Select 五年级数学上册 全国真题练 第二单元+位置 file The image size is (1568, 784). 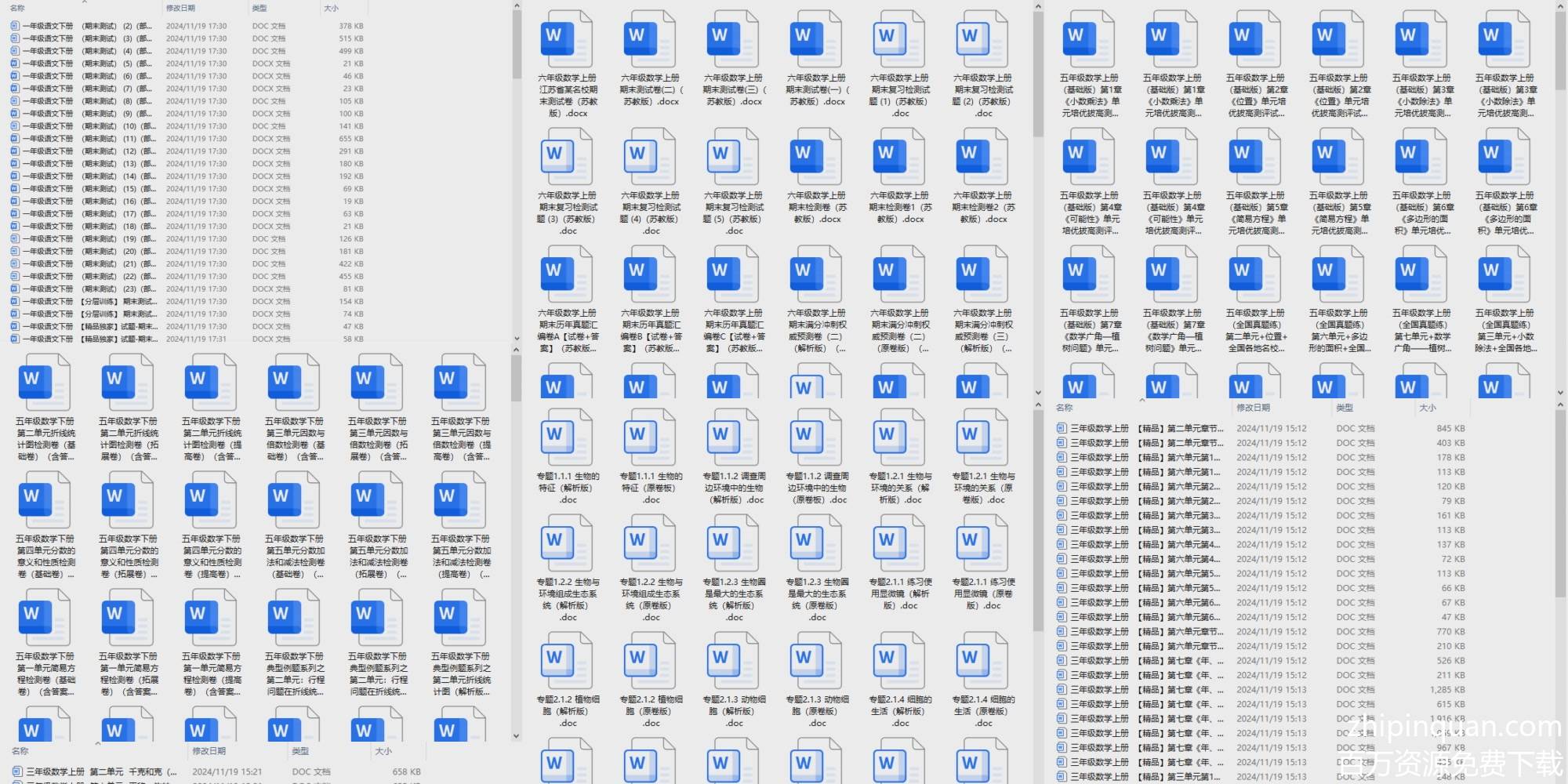(x=1255, y=276)
